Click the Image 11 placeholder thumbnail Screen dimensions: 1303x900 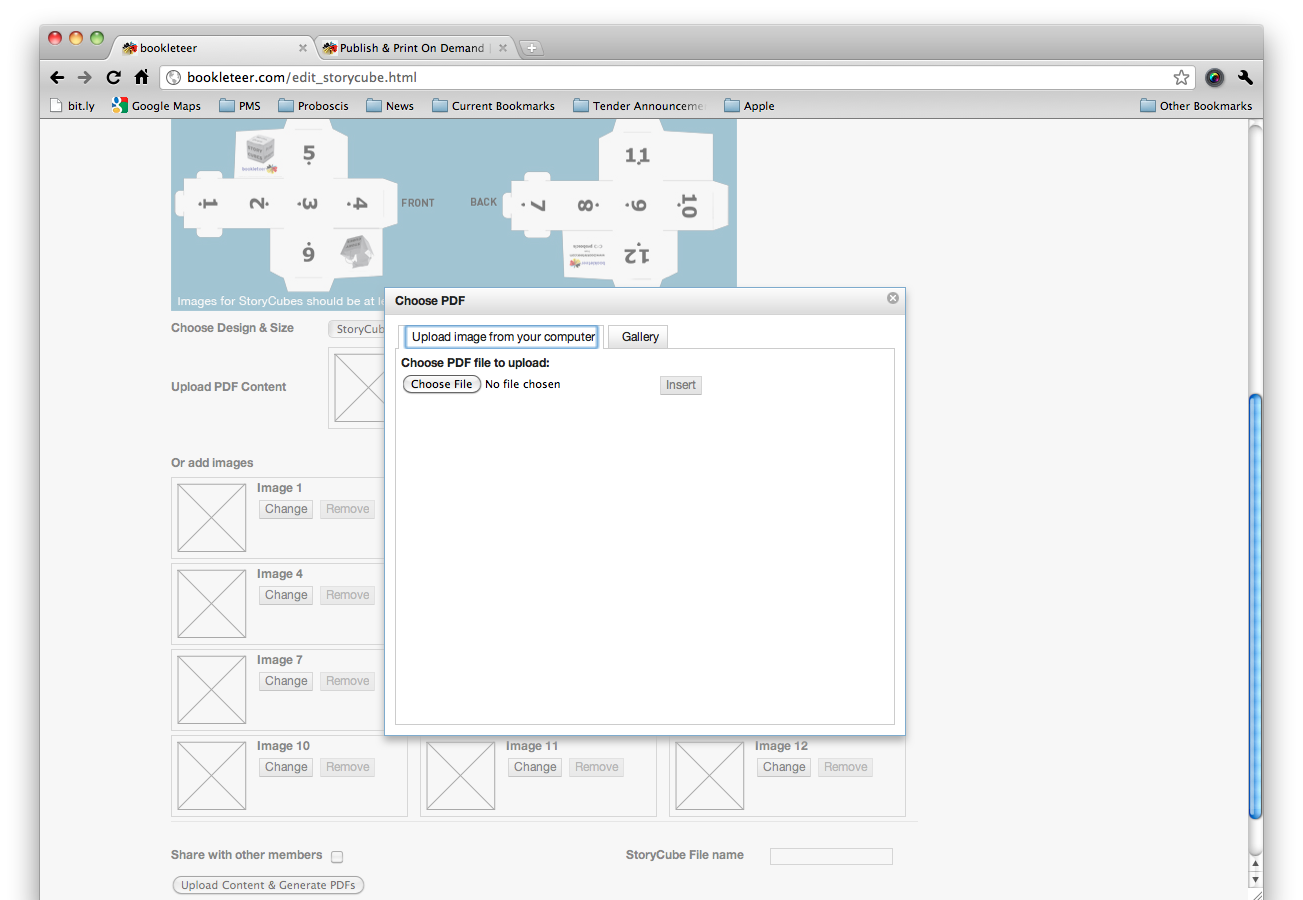coord(461,776)
